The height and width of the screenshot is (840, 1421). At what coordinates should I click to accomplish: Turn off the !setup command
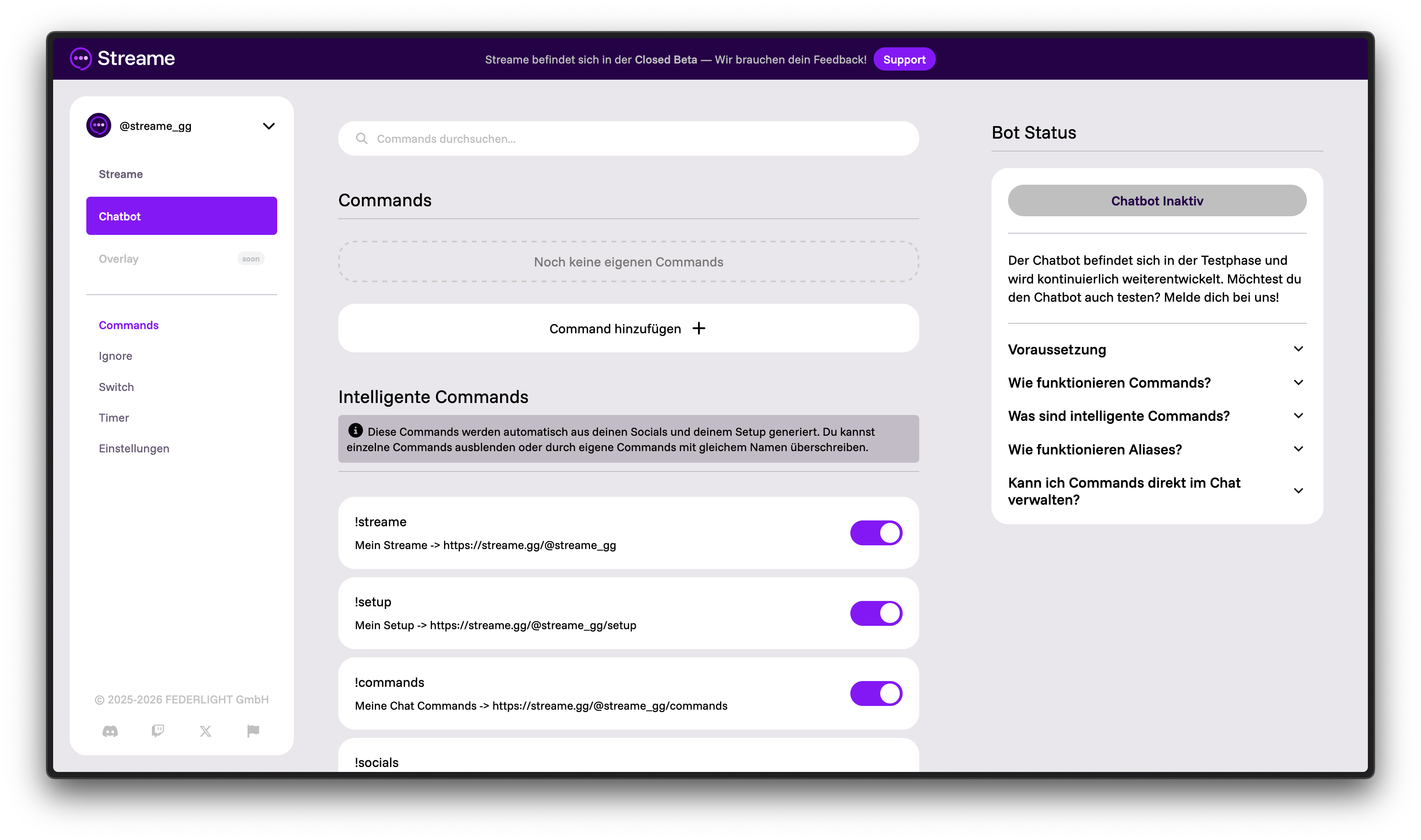point(875,613)
